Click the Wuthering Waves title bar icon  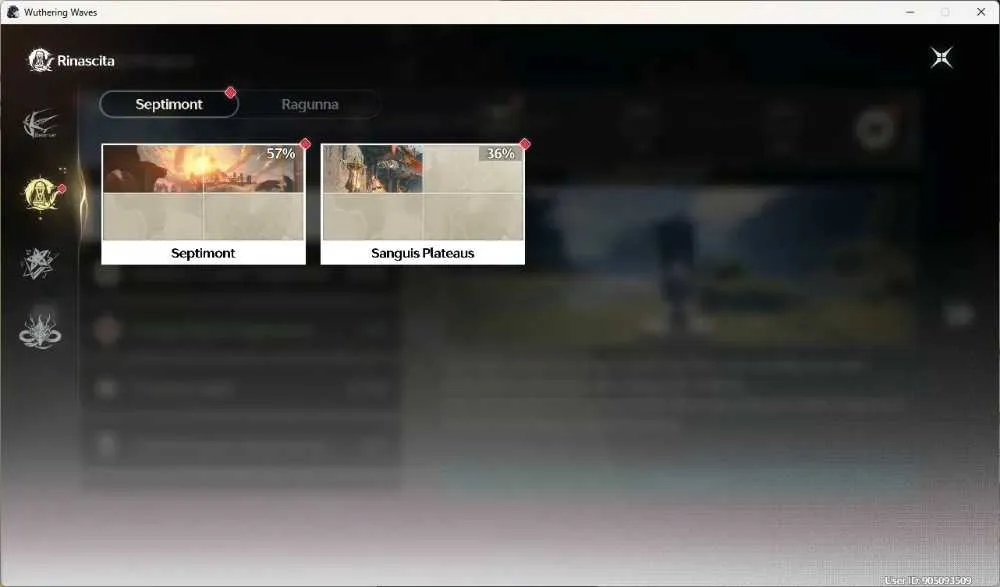tap(13, 12)
